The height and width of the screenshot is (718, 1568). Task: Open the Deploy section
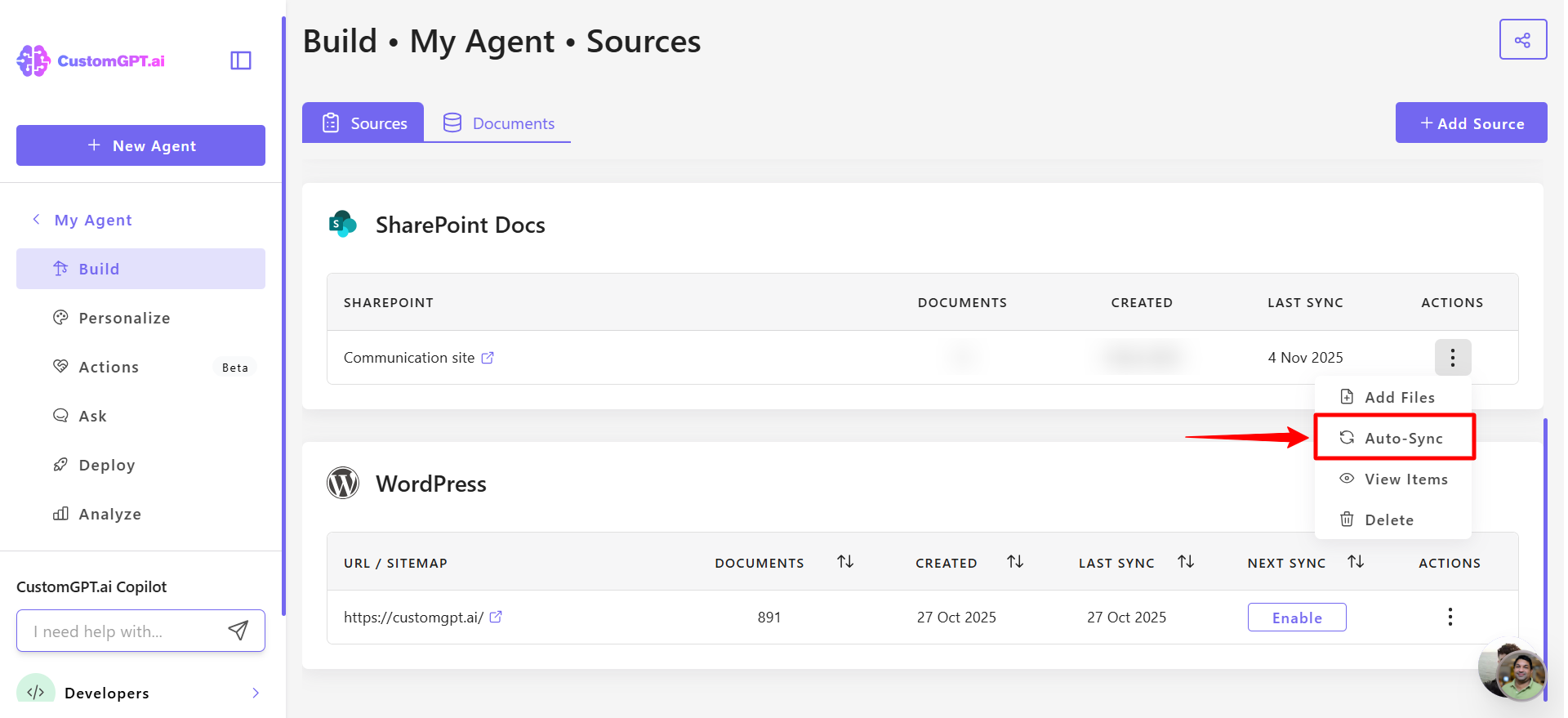pyautogui.click(x=140, y=465)
